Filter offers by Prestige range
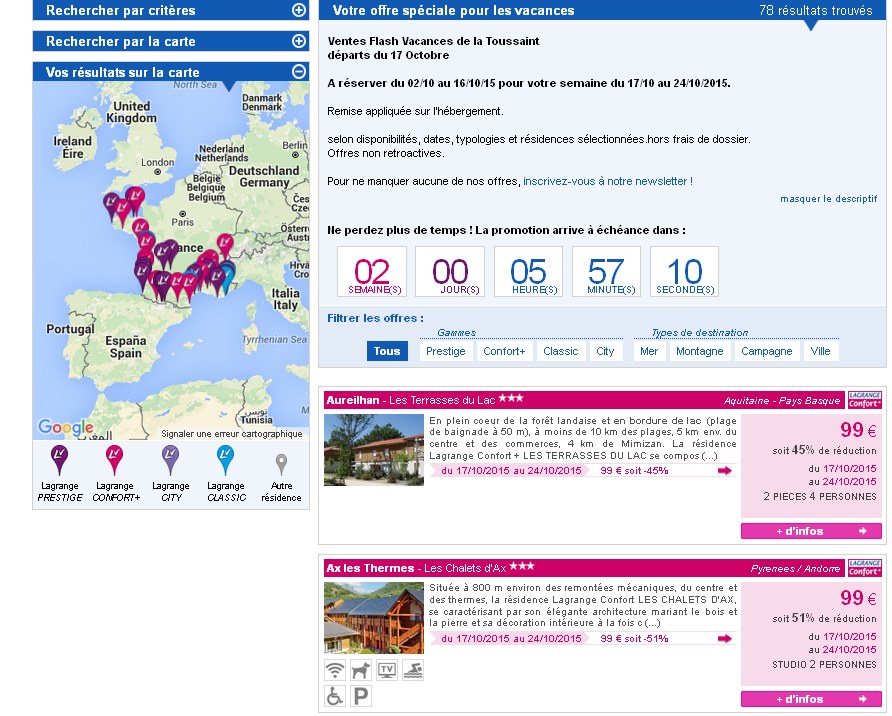 445,351
